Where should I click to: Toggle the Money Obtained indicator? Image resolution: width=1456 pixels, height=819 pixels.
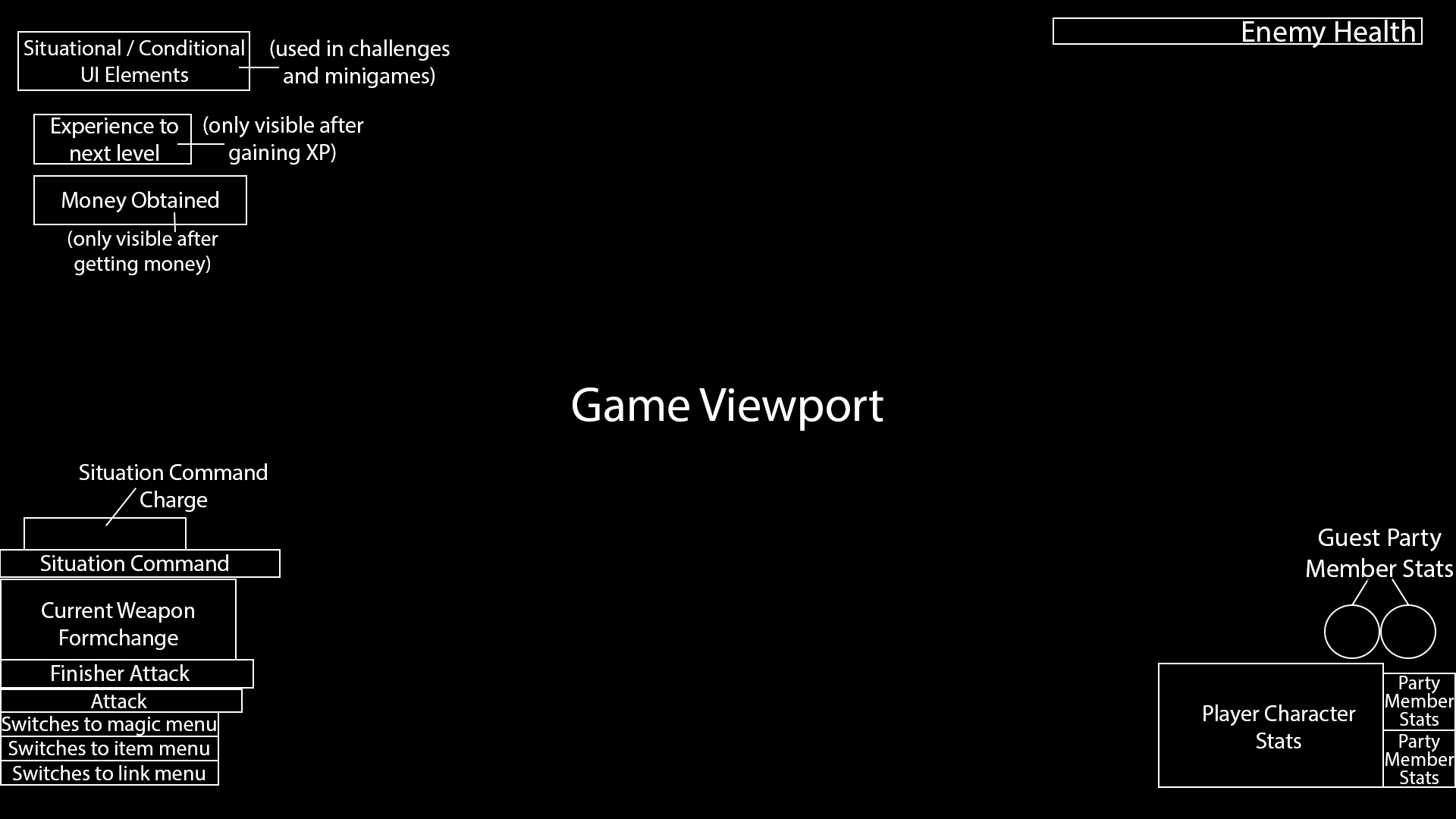coord(140,200)
